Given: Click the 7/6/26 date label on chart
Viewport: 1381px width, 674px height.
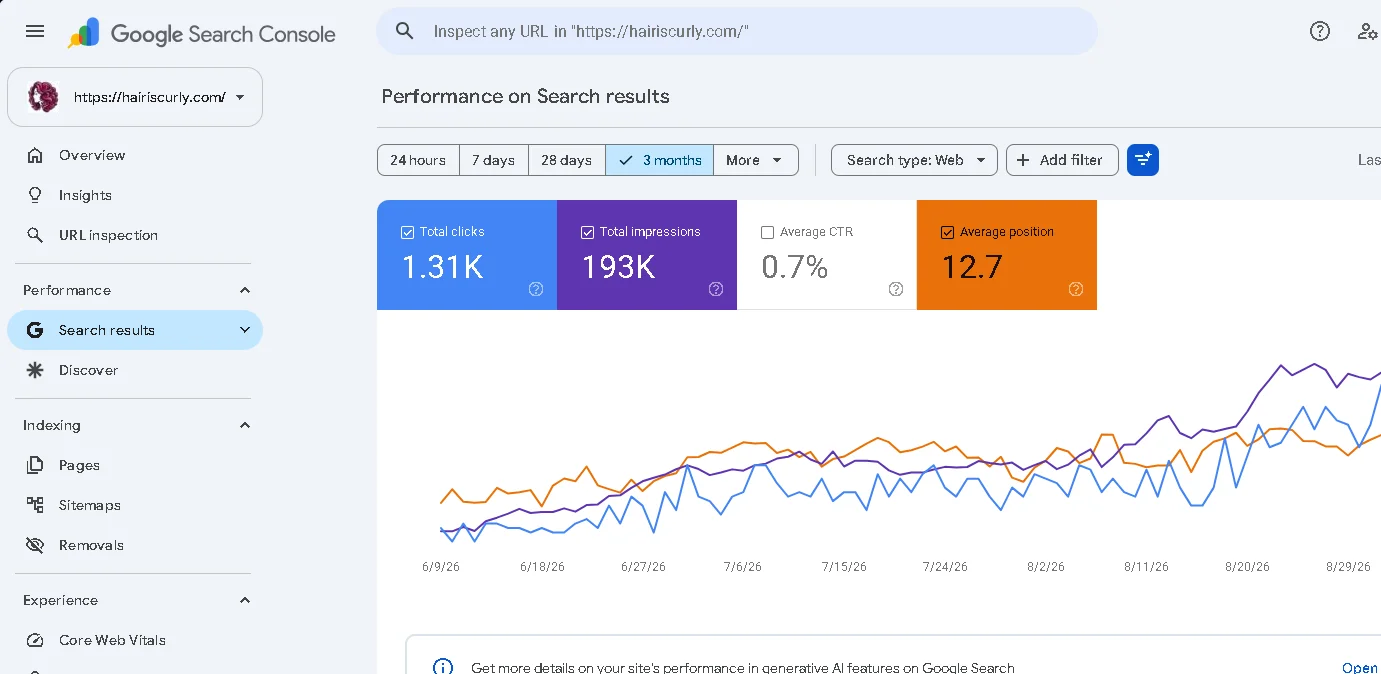Looking at the screenshot, I should 742,566.
